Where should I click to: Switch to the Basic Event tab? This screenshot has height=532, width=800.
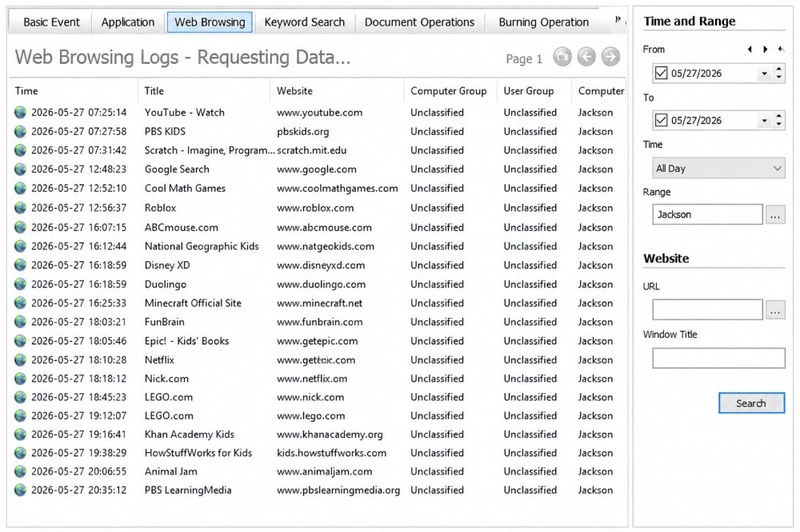click(52, 22)
